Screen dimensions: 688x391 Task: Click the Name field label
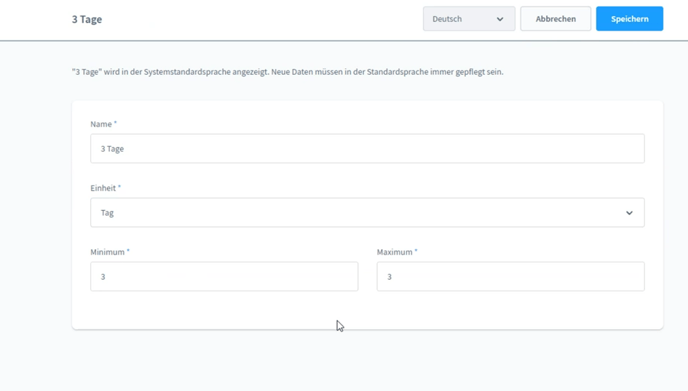point(101,124)
